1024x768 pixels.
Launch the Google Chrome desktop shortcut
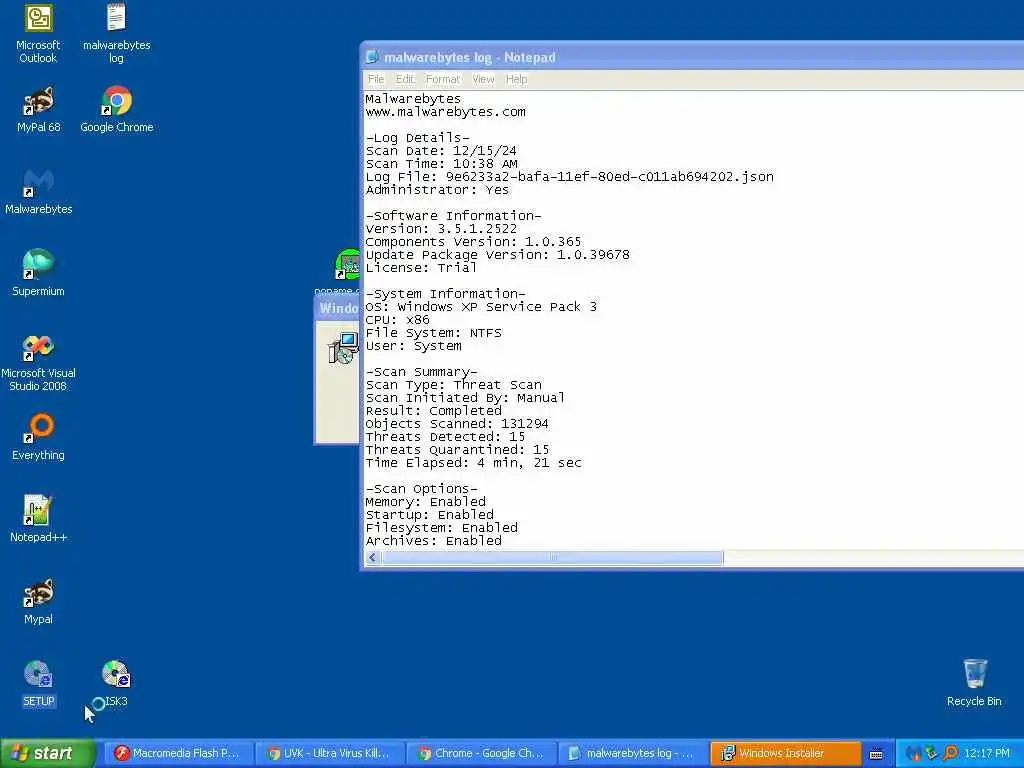116,110
